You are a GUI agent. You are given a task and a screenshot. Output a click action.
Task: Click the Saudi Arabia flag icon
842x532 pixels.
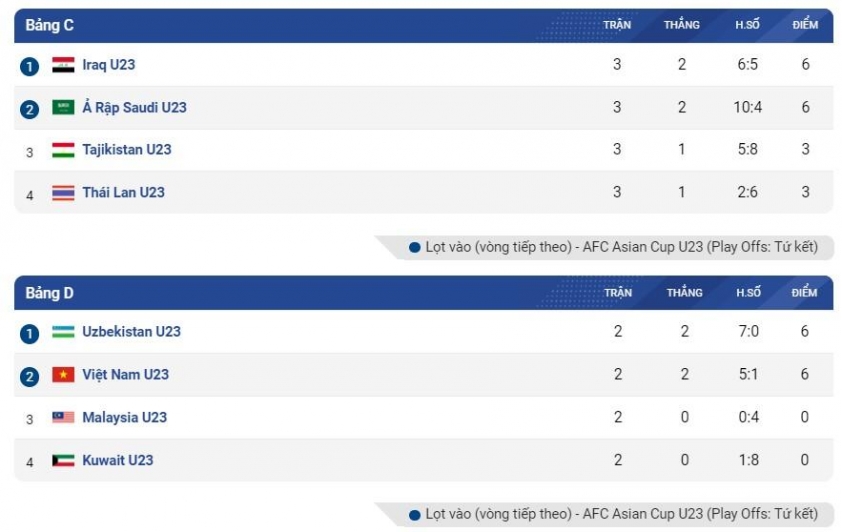point(63,107)
